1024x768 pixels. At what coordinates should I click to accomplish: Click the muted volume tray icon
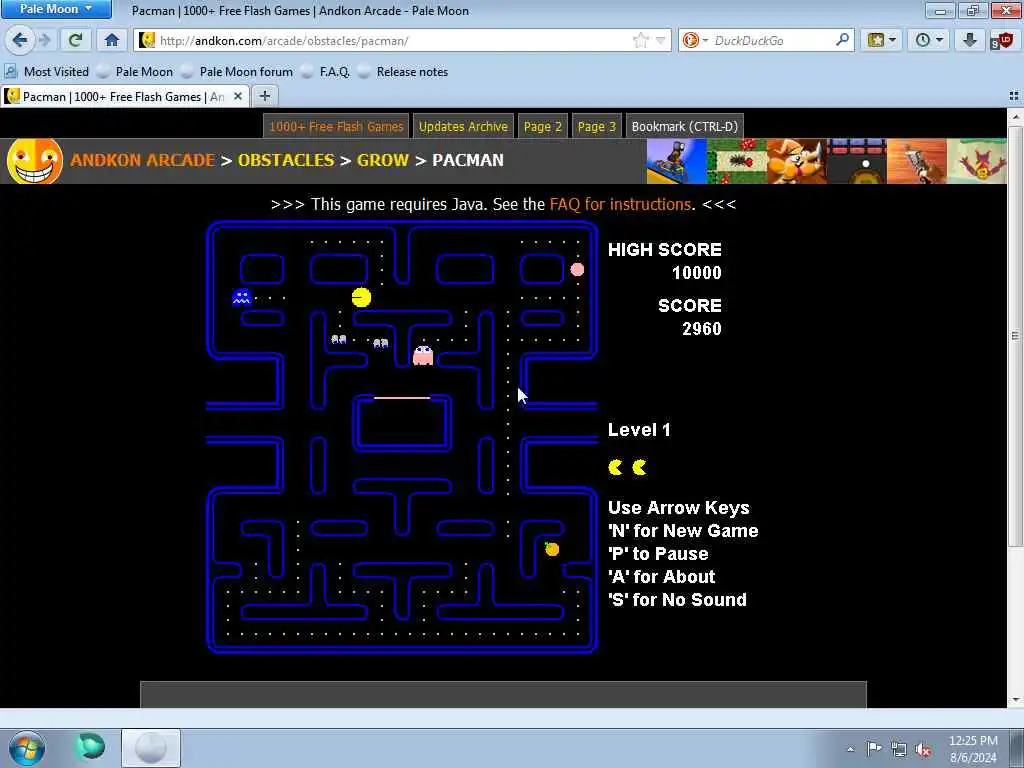coord(923,749)
